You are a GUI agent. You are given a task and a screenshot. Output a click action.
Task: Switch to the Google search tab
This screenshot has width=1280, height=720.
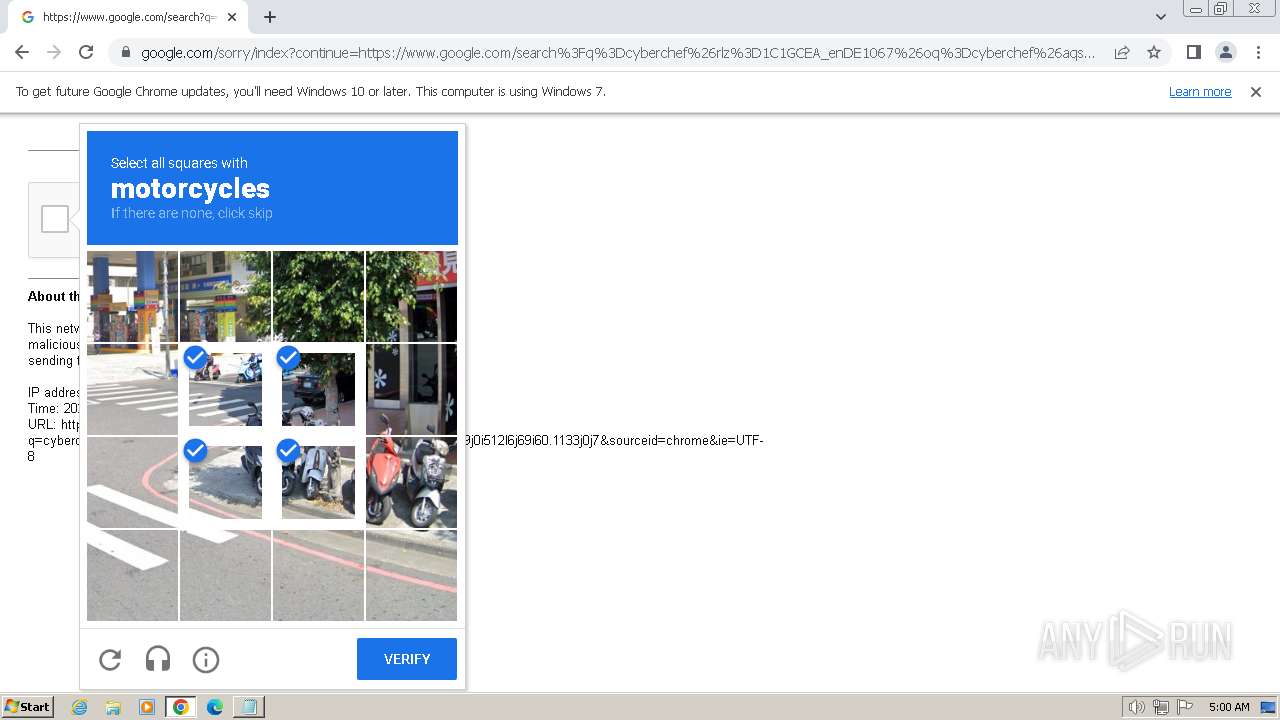(130, 17)
